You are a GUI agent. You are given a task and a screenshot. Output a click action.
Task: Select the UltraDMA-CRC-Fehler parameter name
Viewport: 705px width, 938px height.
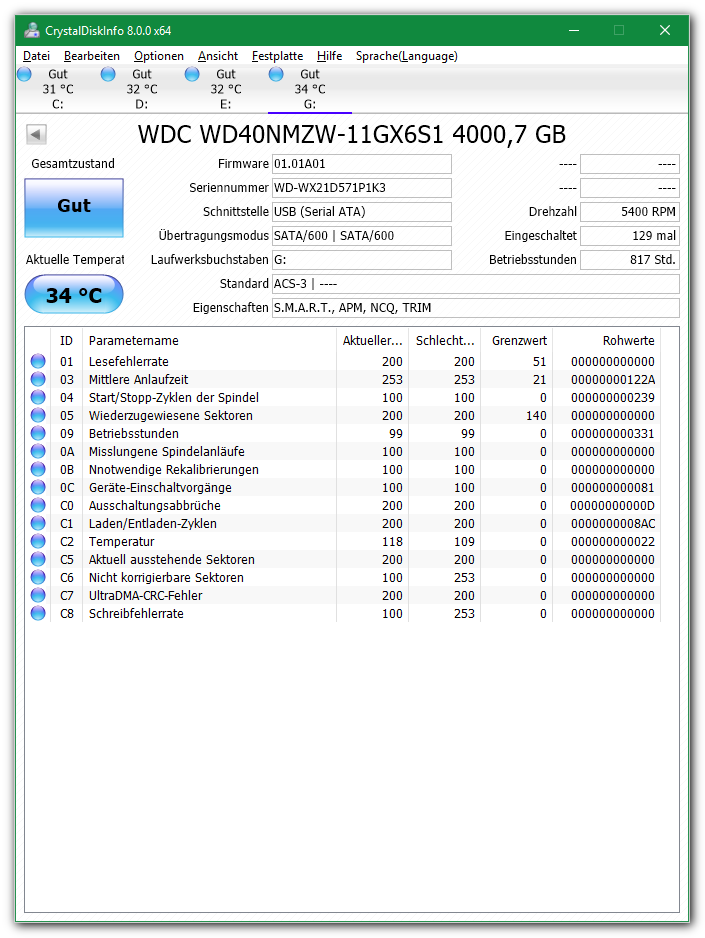145,595
